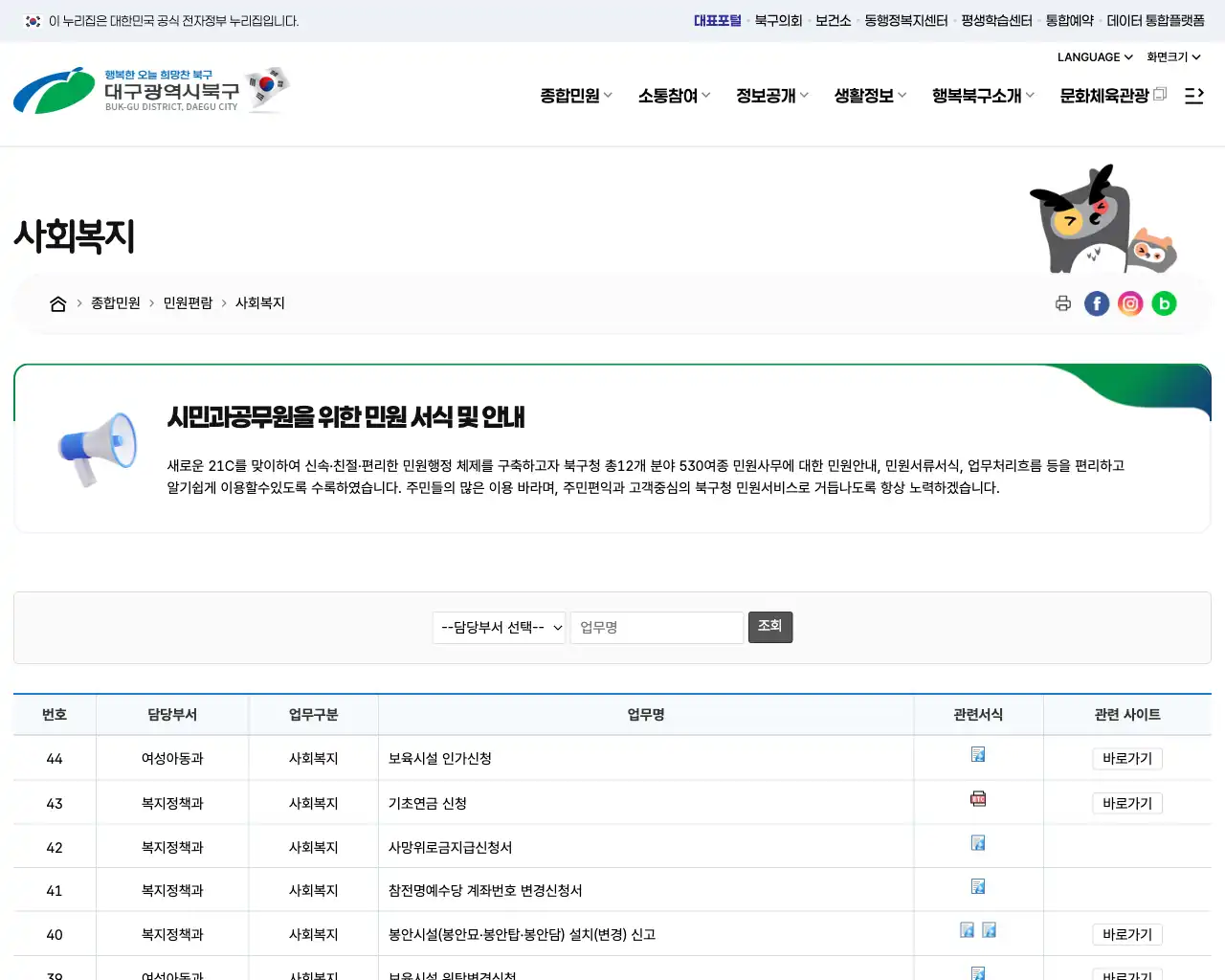Open the Naver Band icon
The width and height of the screenshot is (1225, 980).
[1164, 303]
